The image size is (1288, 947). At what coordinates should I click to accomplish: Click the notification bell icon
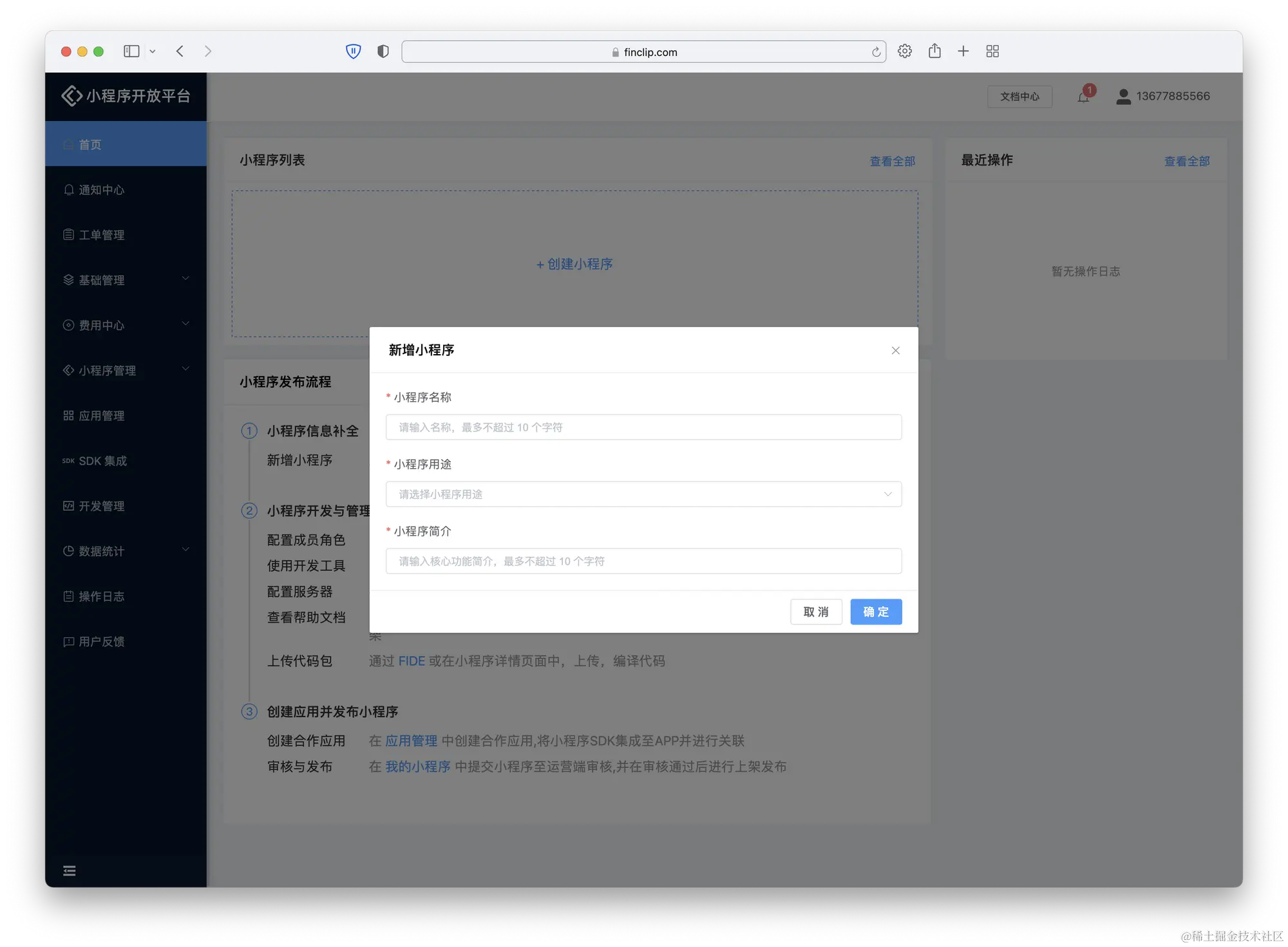pos(1084,97)
